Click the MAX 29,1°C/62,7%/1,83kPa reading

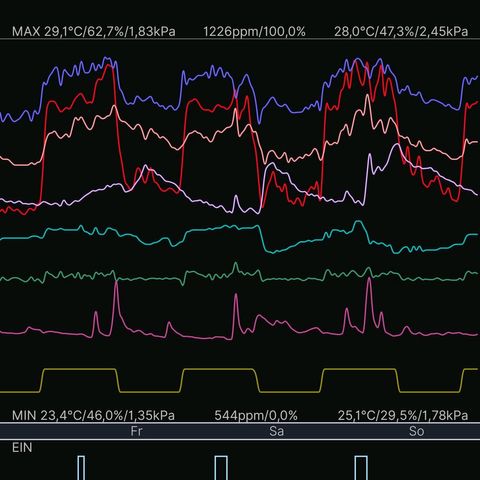click(94, 32)
